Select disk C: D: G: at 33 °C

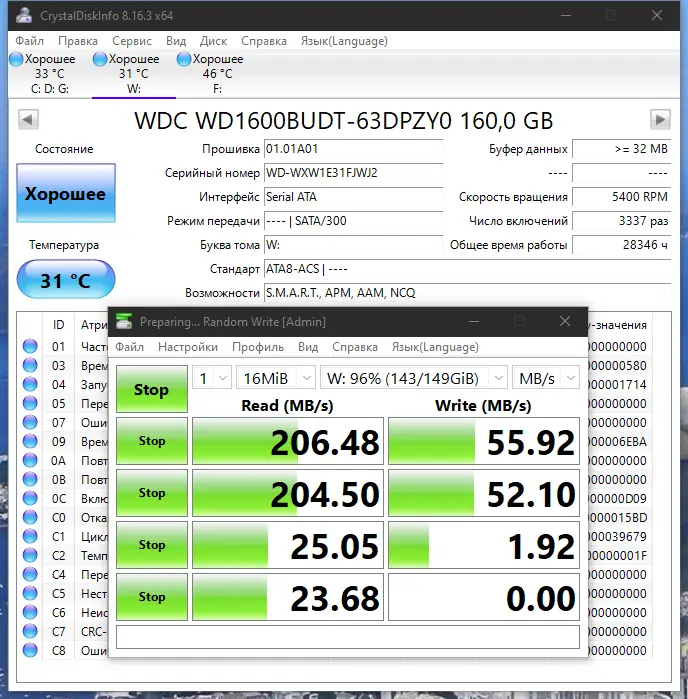coord(49,74)
